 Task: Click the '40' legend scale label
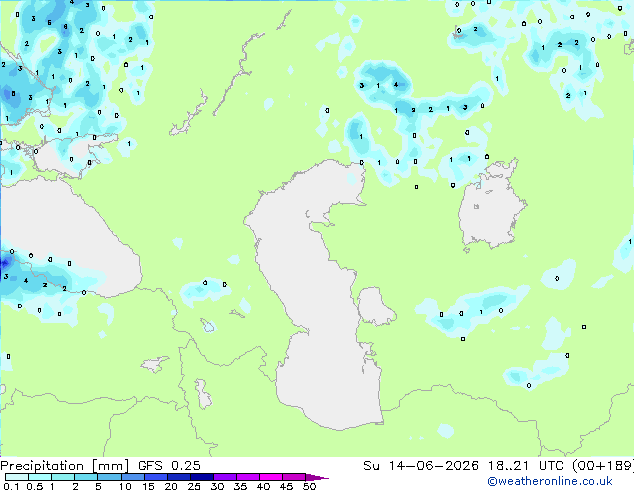pos(263,486)
